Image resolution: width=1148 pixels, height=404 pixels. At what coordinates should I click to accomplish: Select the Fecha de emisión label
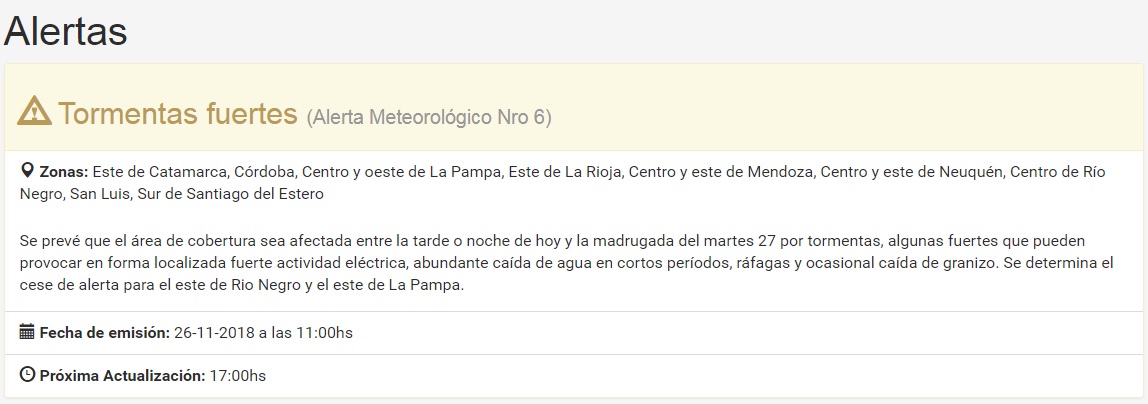[104, 332]
